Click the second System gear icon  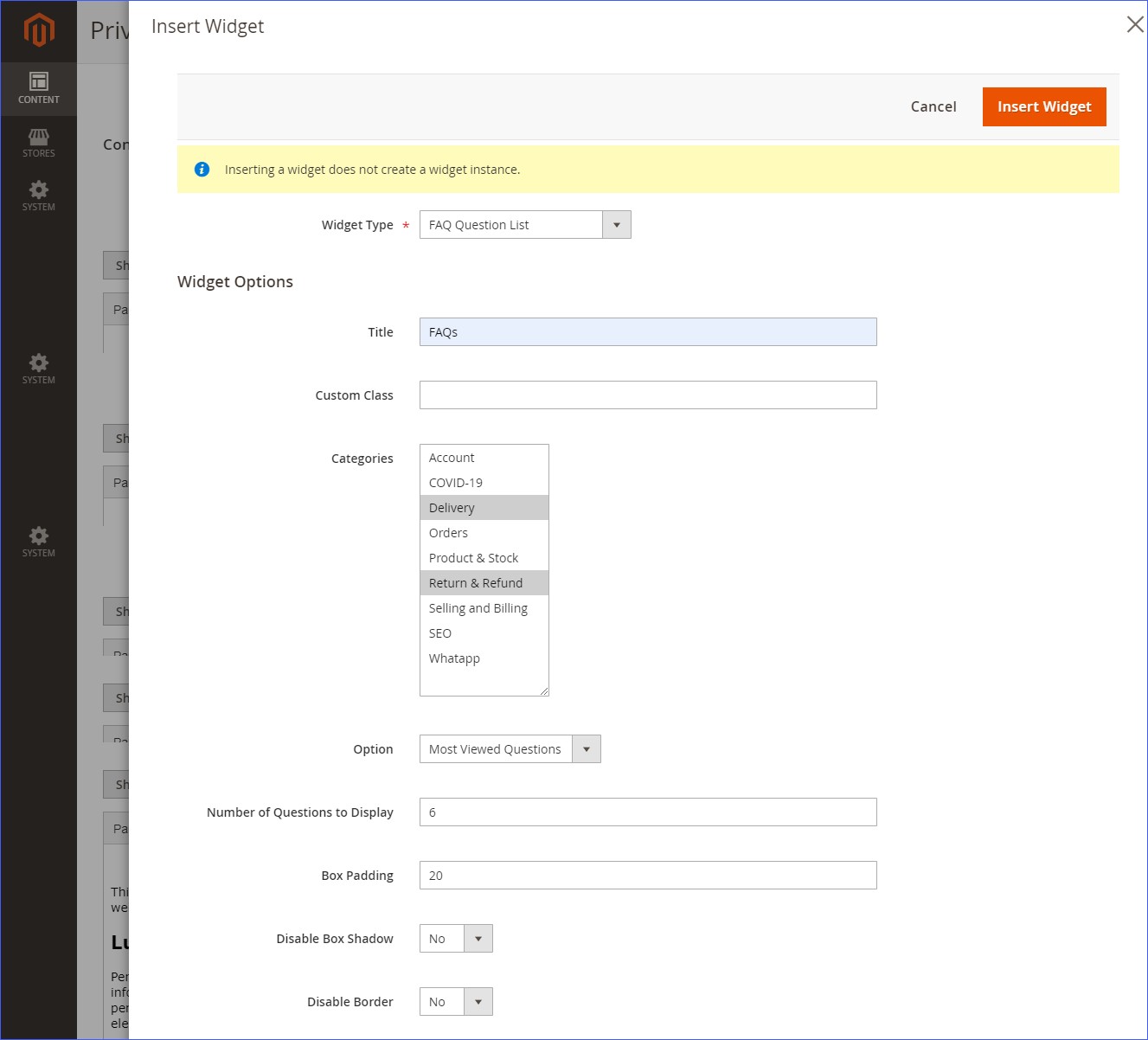pos(38,370)
